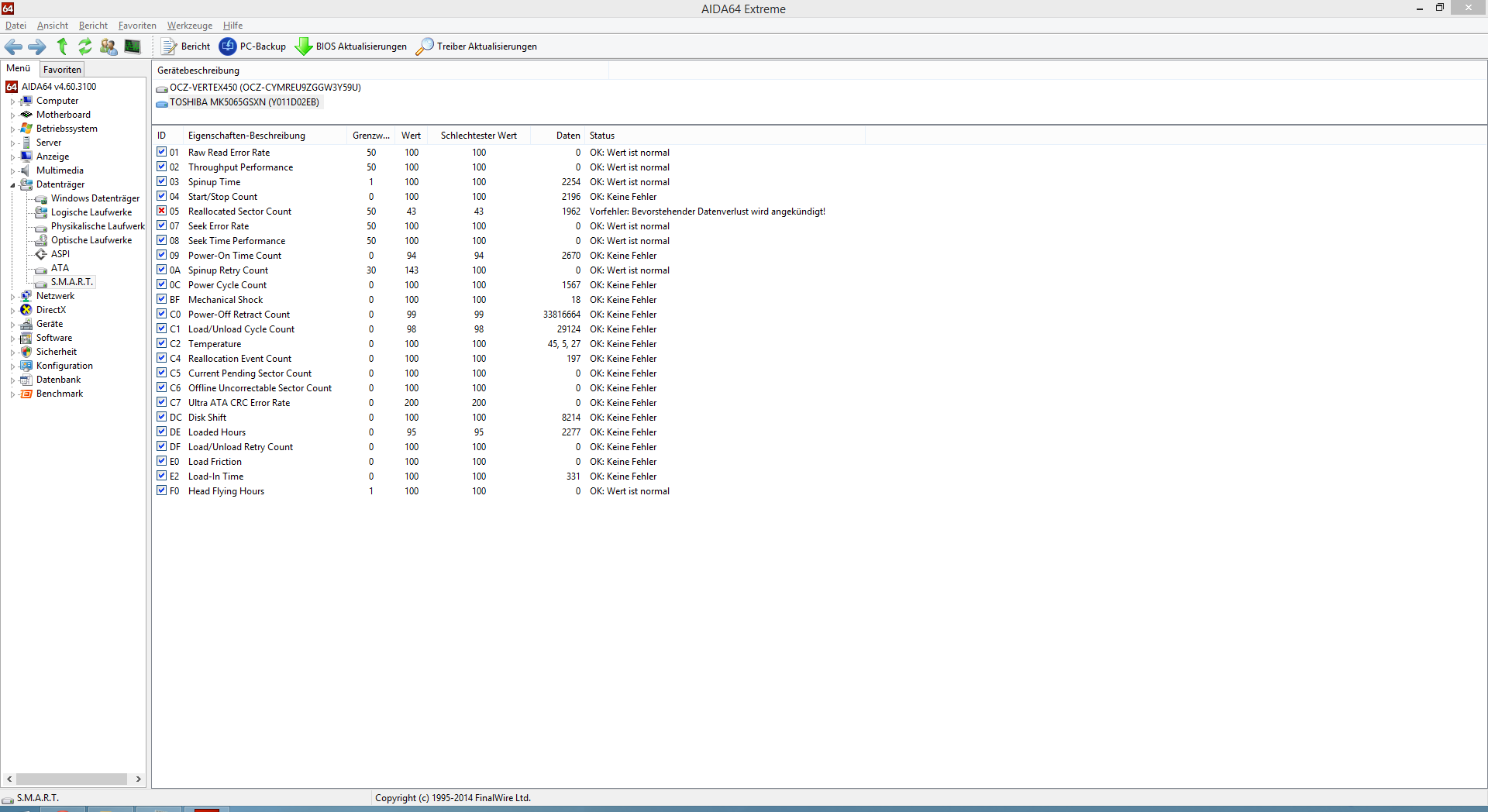The width and height of the screenshot is (1488, 812).
Task: Open the Bericht menu
Action: [x=93, y=26]
